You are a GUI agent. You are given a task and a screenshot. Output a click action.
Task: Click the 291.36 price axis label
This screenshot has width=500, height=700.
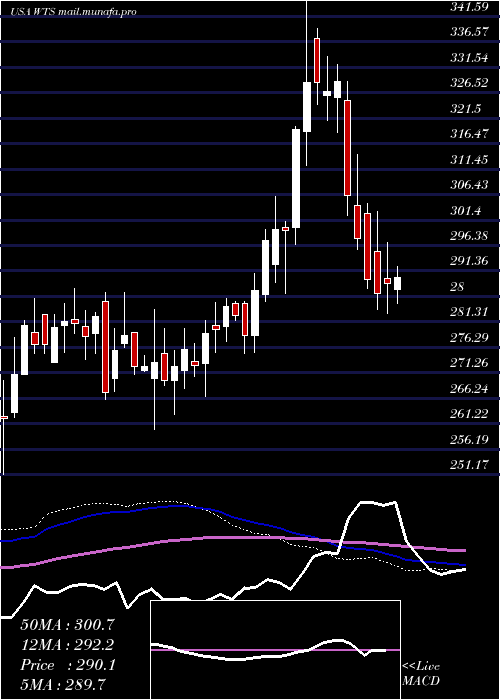(x=467, y=261)
